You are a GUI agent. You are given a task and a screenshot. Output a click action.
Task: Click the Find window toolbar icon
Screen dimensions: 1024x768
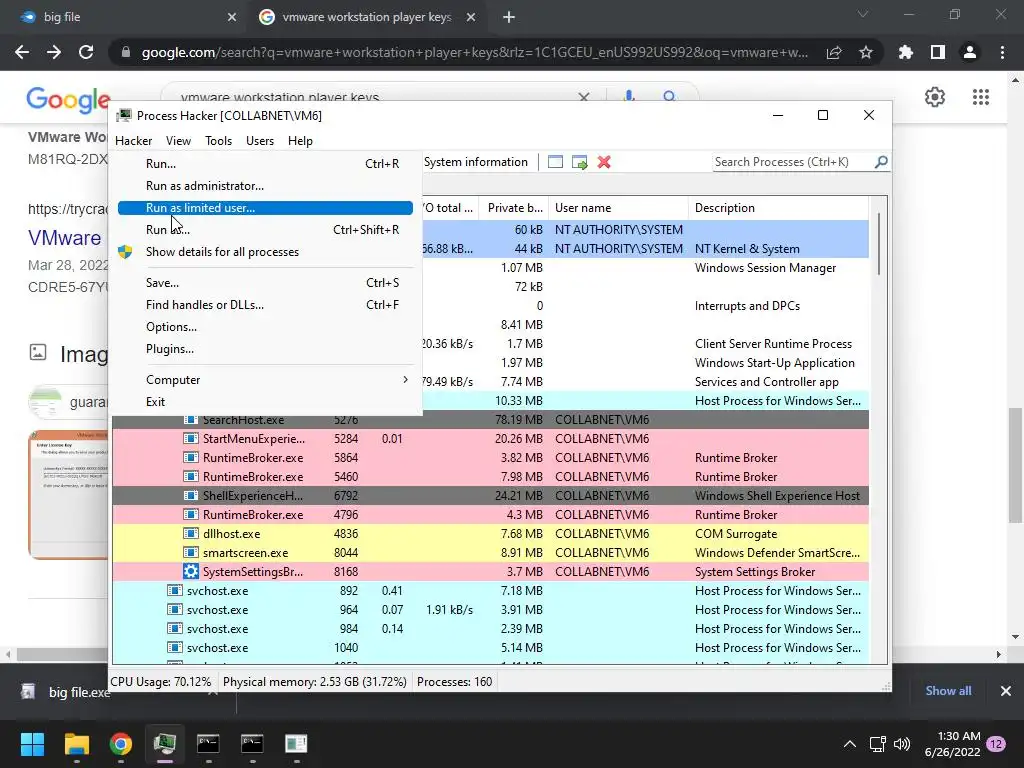pyautogui.click(x=555, y=162)
